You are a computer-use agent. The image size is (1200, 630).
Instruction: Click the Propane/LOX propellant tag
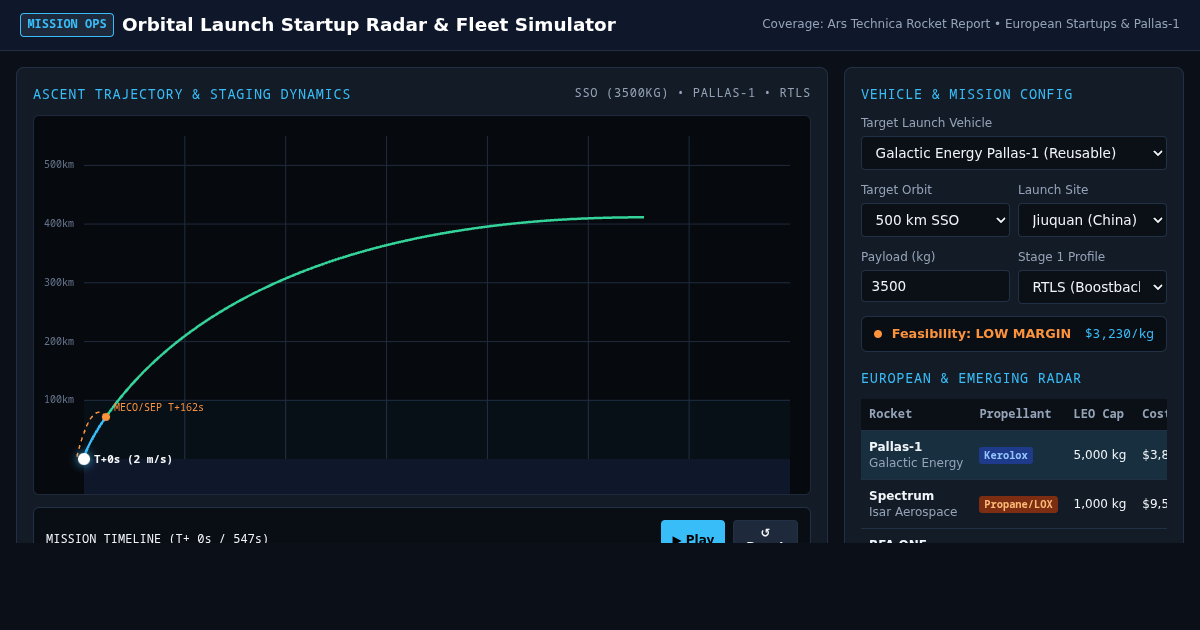(x=1018, y=504)
